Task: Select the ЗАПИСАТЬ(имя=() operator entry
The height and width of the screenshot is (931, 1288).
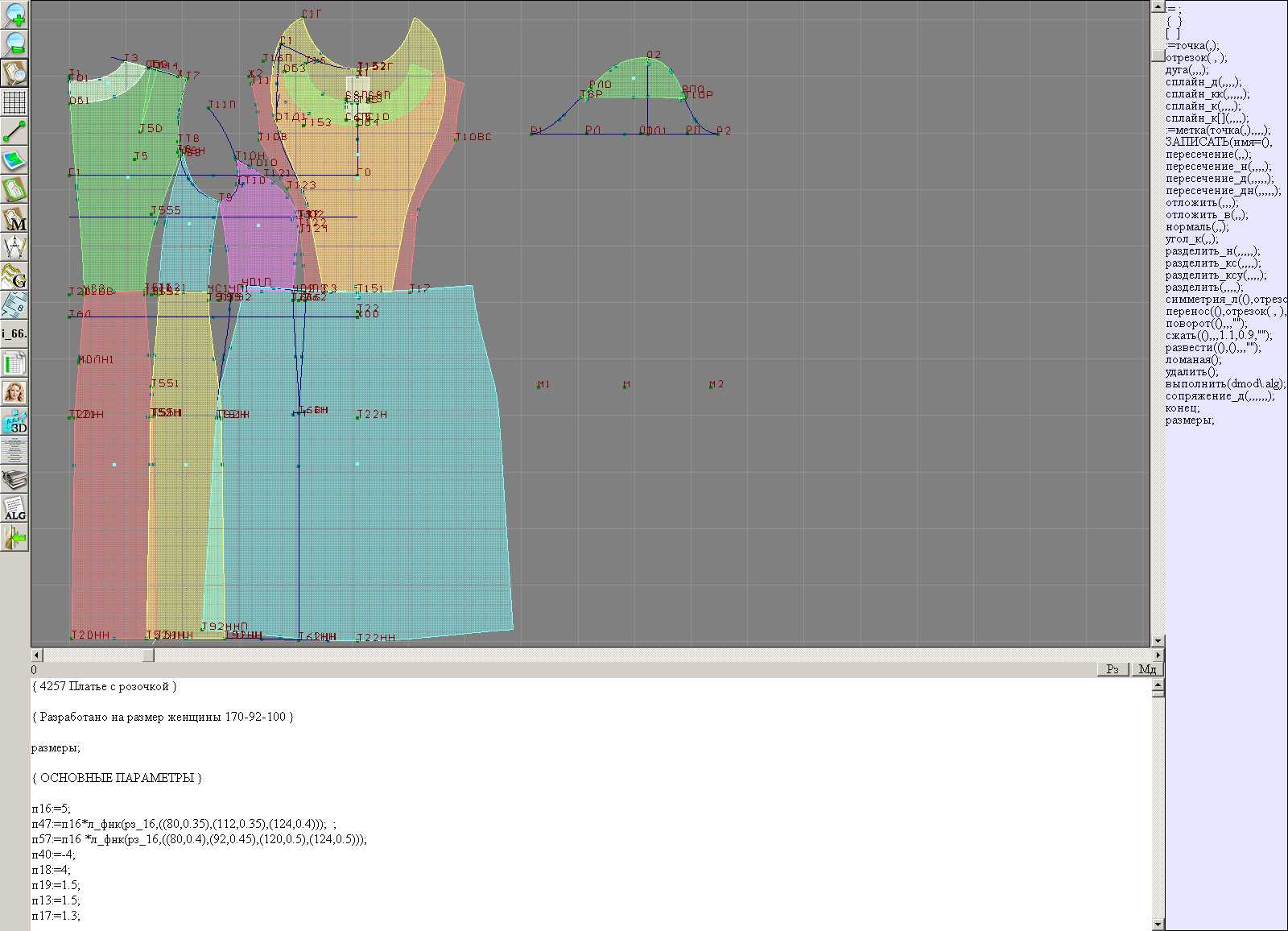Action: (1218, 143)
